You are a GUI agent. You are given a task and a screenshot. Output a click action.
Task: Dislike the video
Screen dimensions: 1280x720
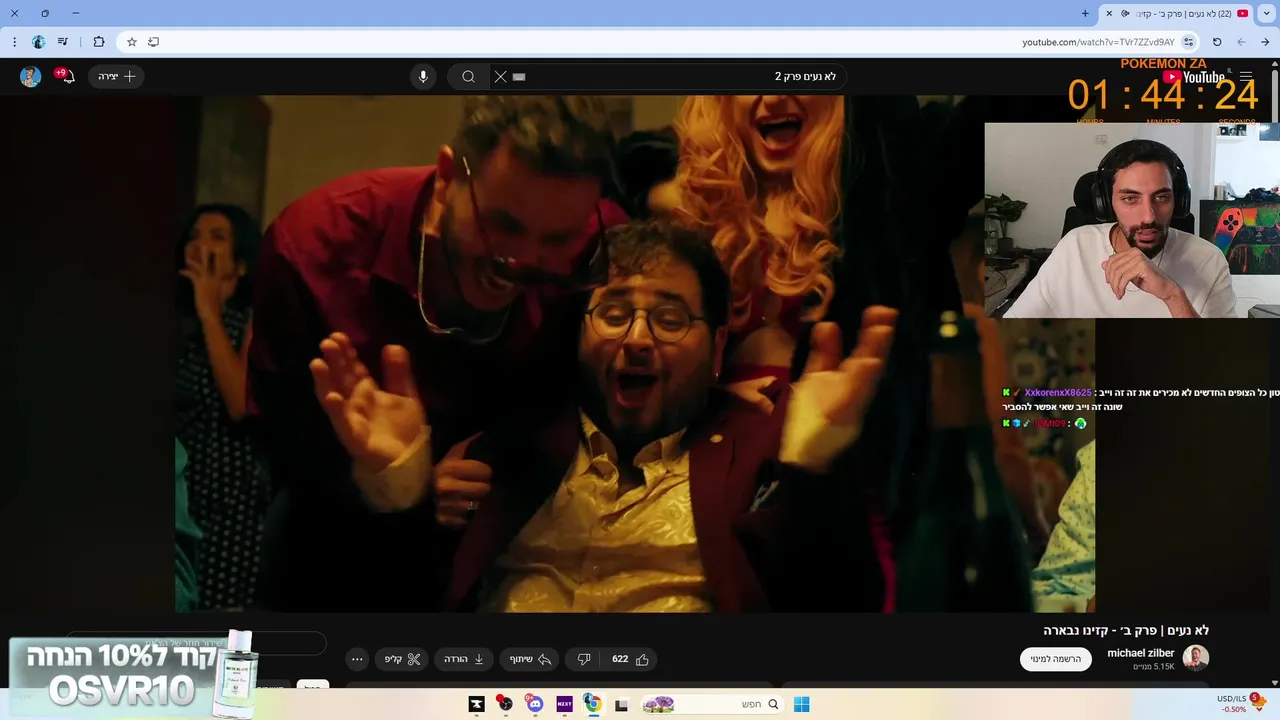click(584, 659)
